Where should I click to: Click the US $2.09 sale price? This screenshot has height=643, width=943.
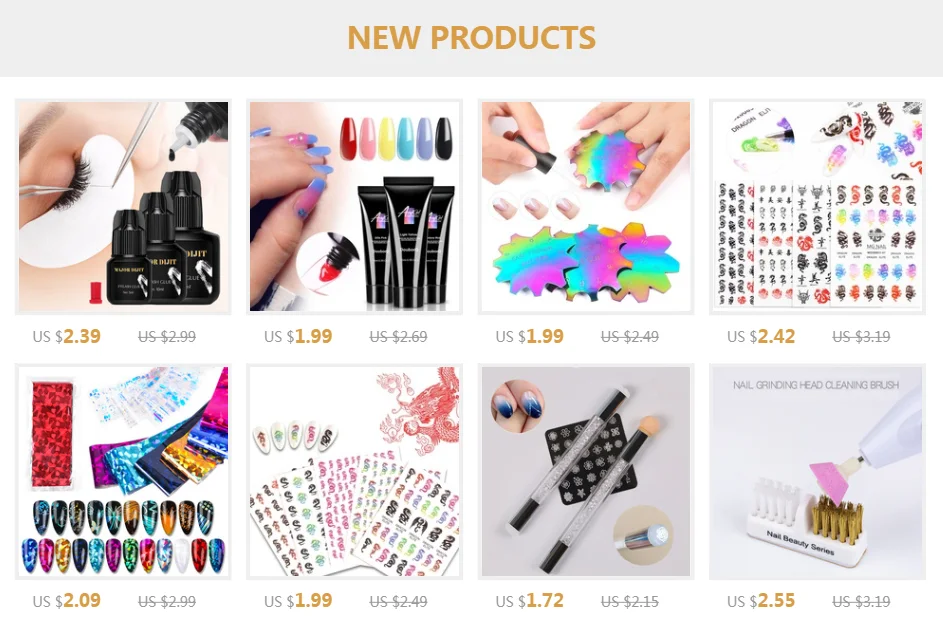click(x=67, y=601)
